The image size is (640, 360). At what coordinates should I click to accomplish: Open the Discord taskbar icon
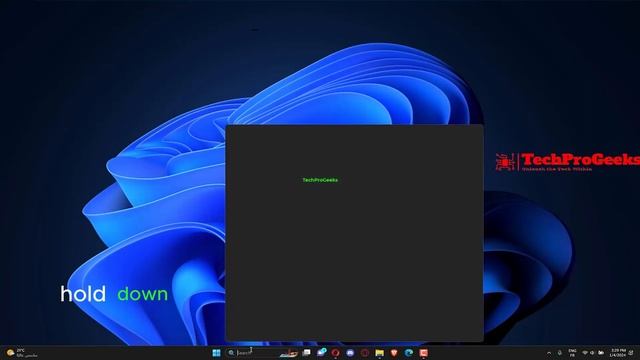[x=350, y=353]
